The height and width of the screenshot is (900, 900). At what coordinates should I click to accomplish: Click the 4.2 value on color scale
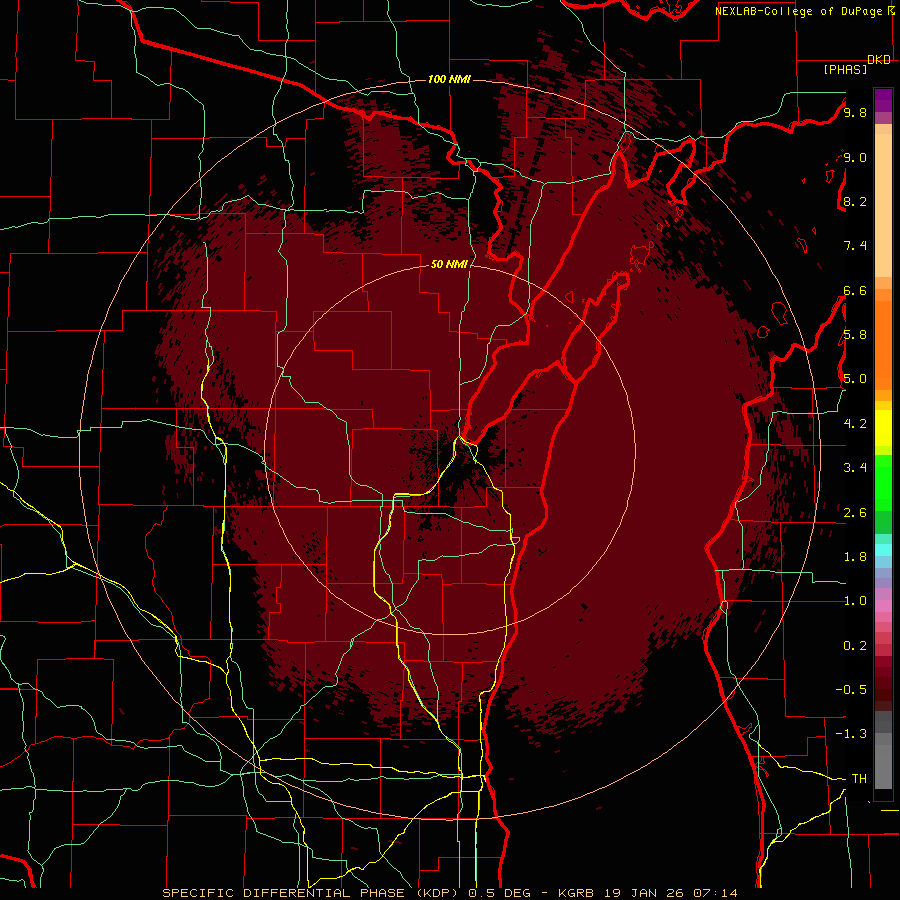pos(855,424)
